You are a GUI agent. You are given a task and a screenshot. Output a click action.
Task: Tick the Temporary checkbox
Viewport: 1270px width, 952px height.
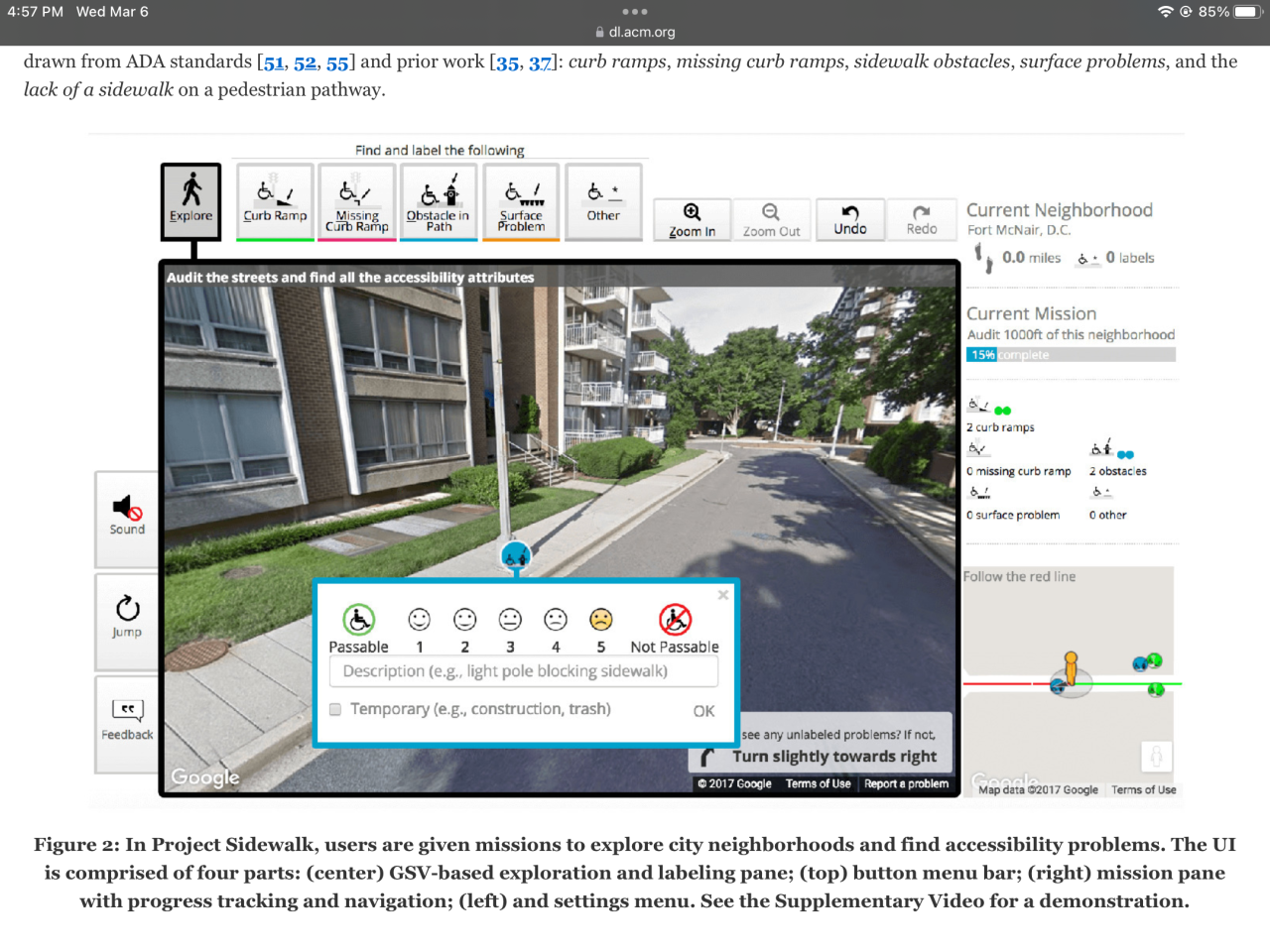click(x=335, y=709)
